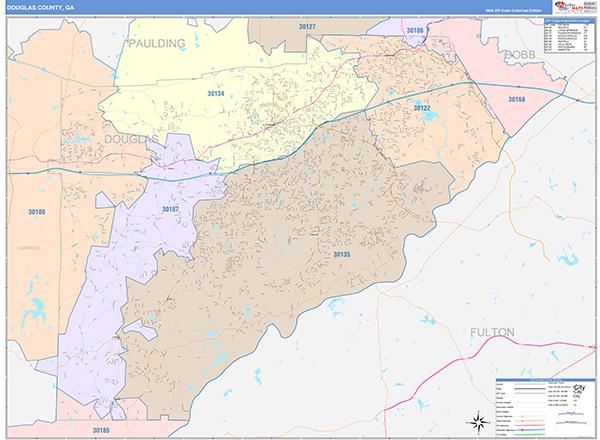600x440 pixels.
Task: Click the green Toll Roads legend line
Action: tap(530, 434)
